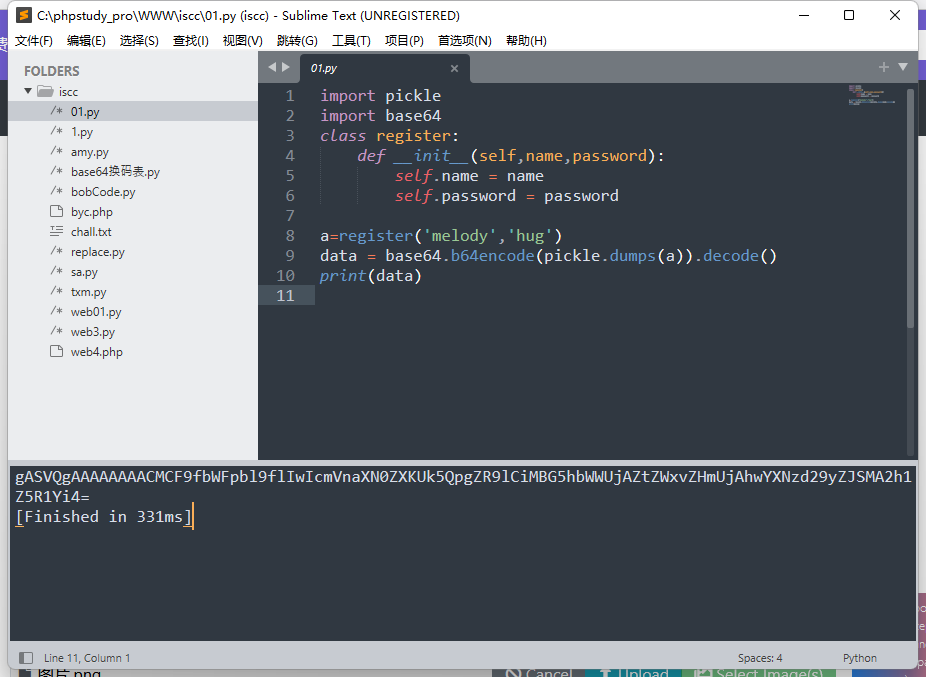
Task: Toggle the sidebar panel switcher icon
Action: pyautogui.click(x=25, y=658)
